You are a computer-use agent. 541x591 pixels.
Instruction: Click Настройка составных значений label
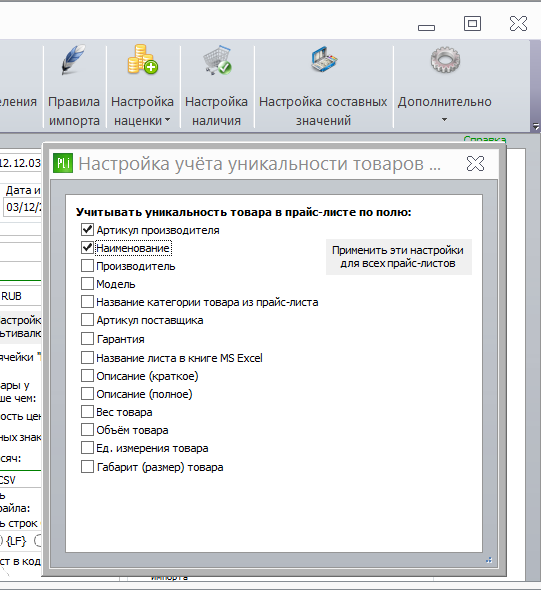coord(323,111)
